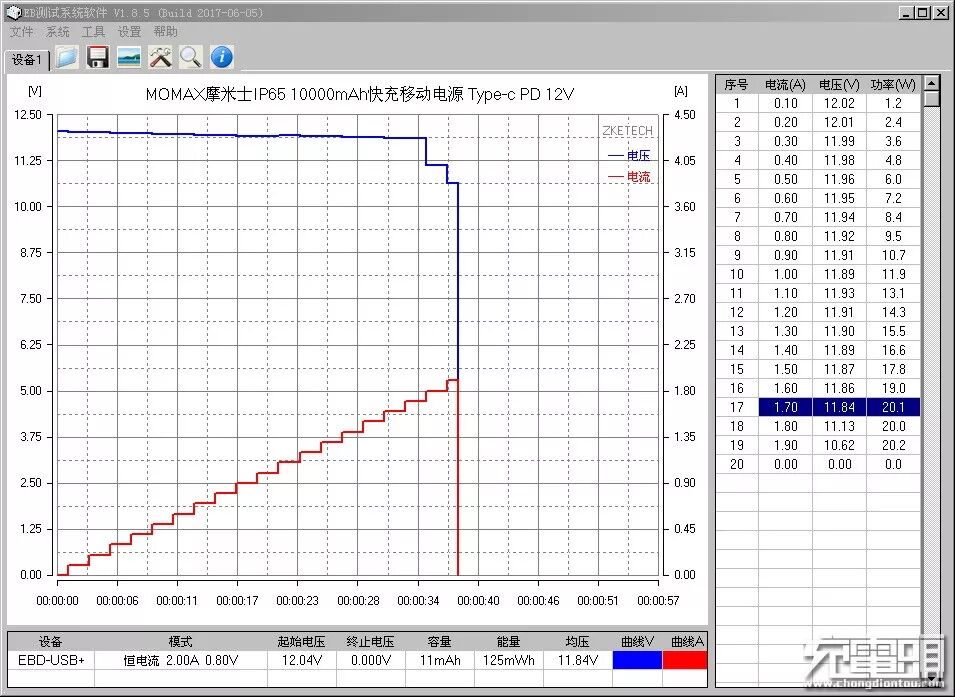Click current value 1.30 in row 13
This screenshot has width=955, height=697.
click(x=785, y=331)
